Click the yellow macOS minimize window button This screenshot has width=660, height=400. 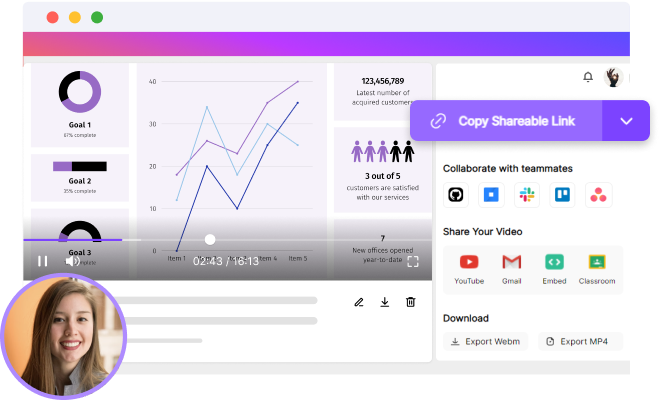coord(75,17)
